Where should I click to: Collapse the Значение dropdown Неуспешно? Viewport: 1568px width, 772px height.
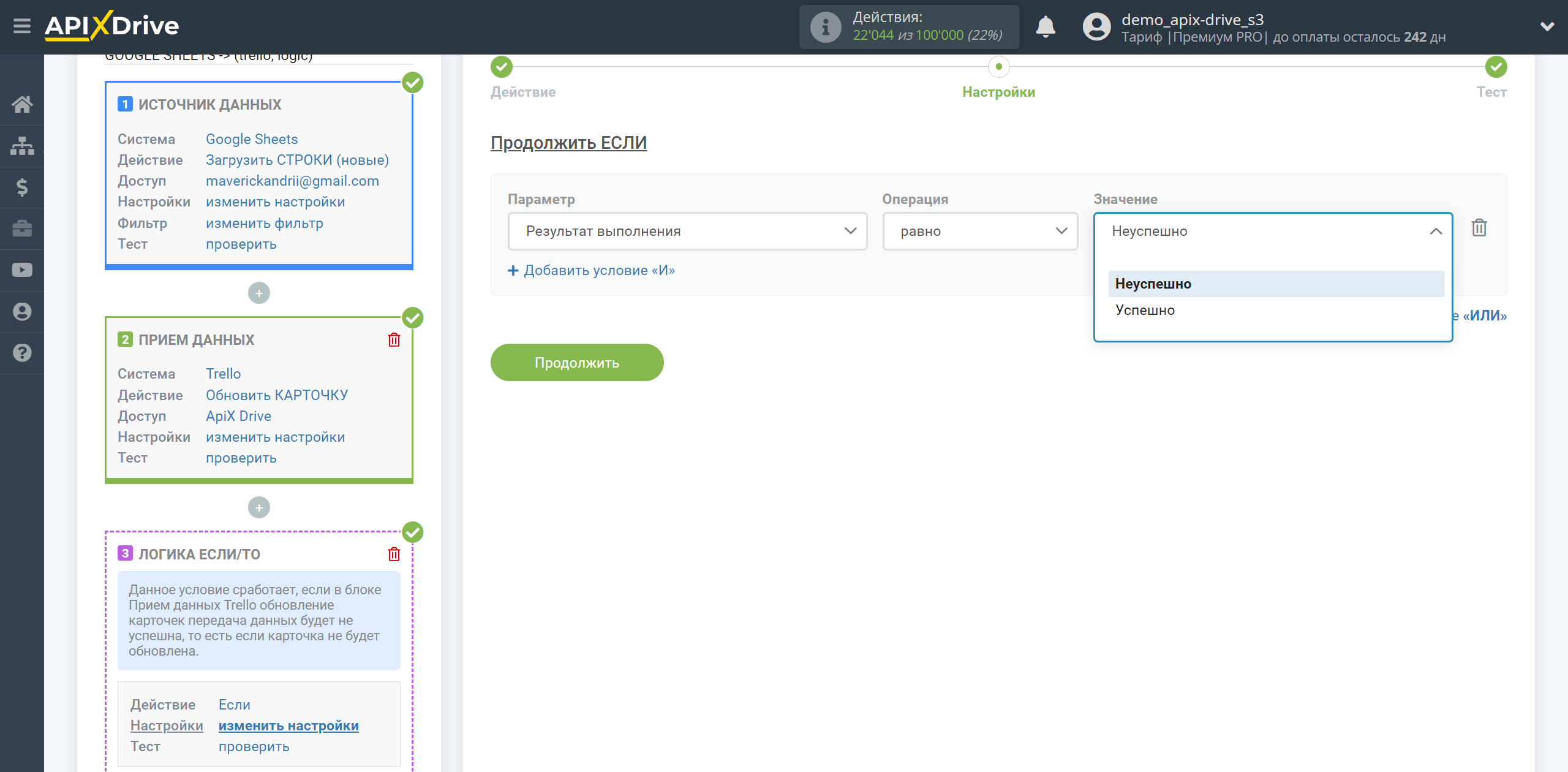[1273, 231]
